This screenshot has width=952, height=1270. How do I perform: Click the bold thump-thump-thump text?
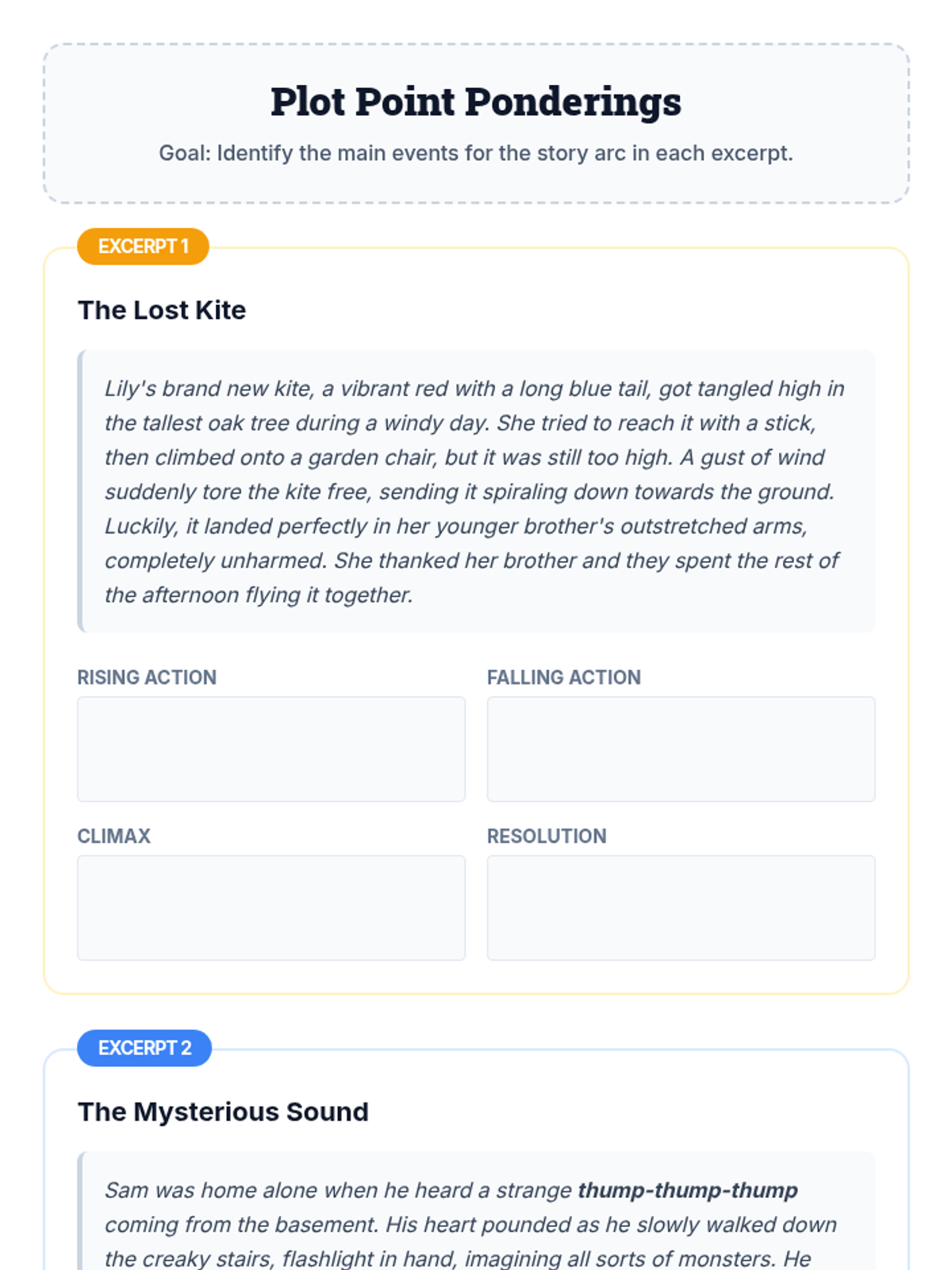(688, 1190)
